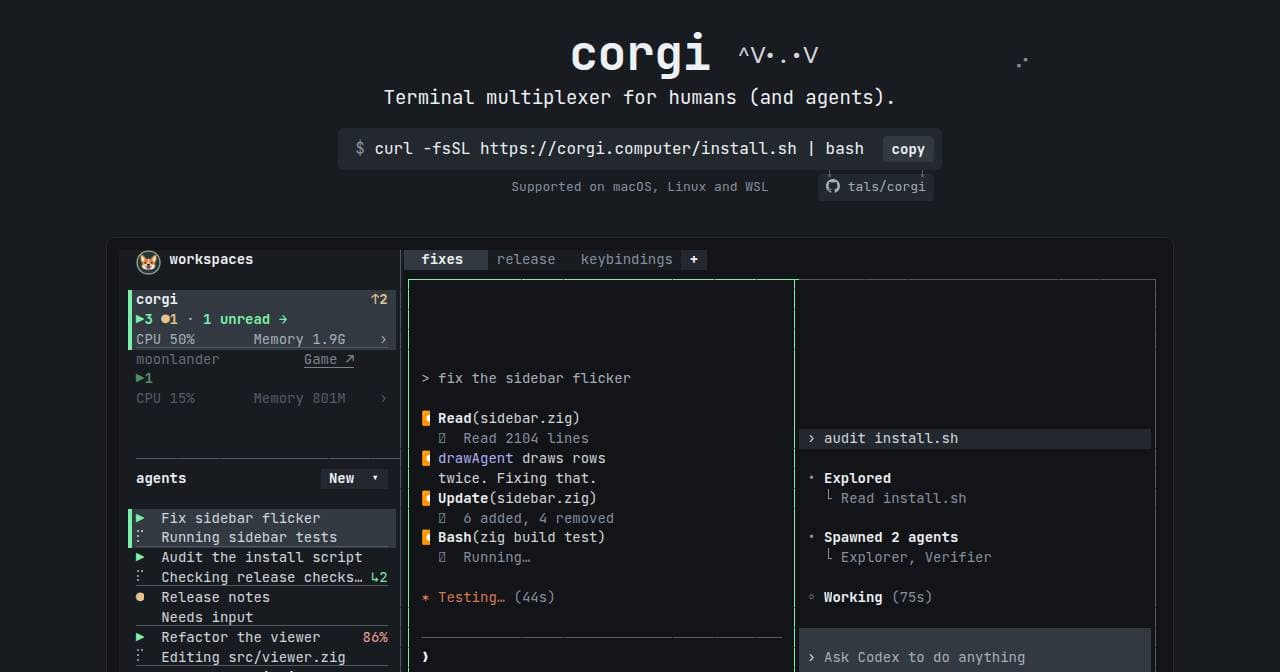The height and width of the screenshot is (672, 1280).
Task: Add a new tab with plus
Action: tap(694, 259)
